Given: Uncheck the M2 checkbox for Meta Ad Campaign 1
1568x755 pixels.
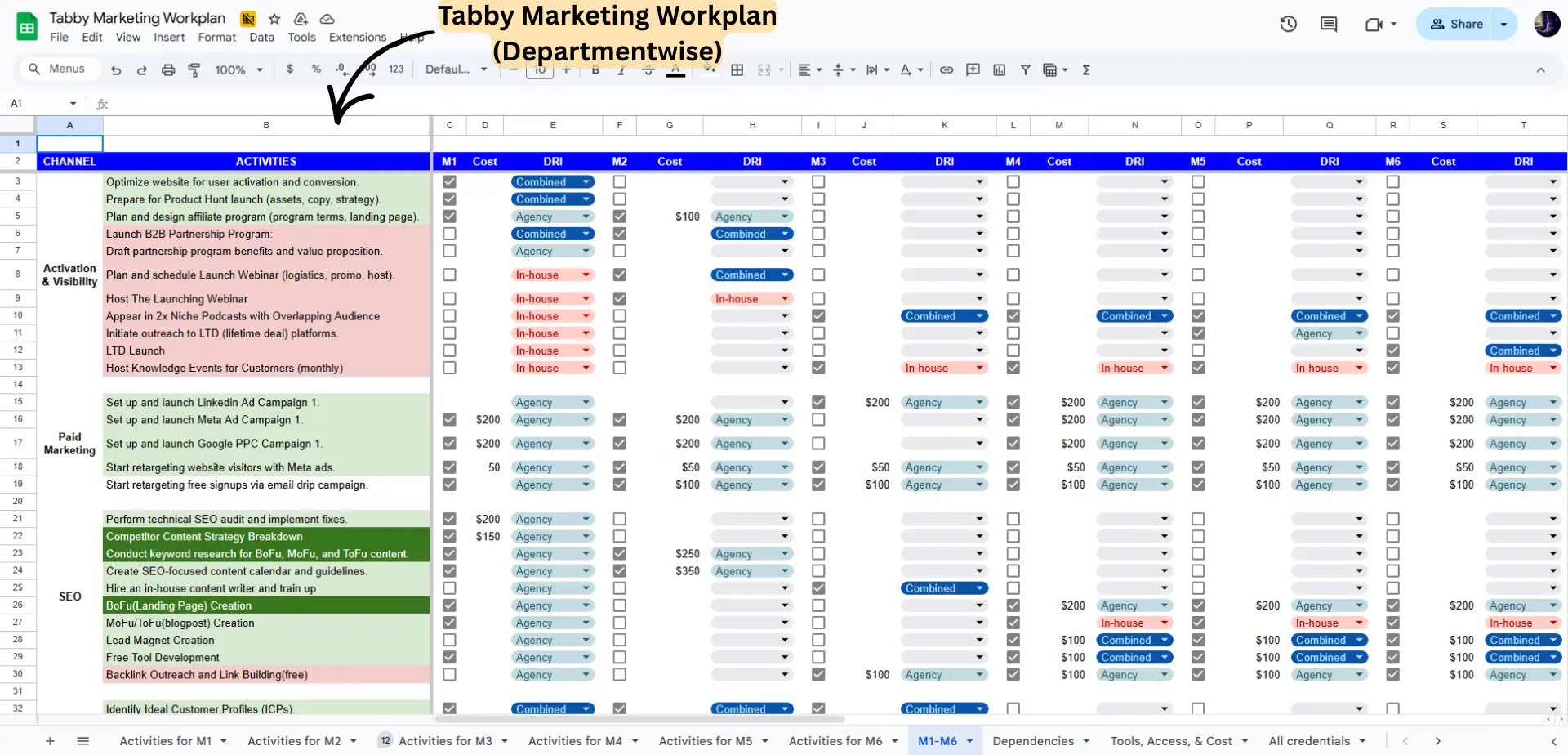Looking at the screenshot, I should (620, 419).
